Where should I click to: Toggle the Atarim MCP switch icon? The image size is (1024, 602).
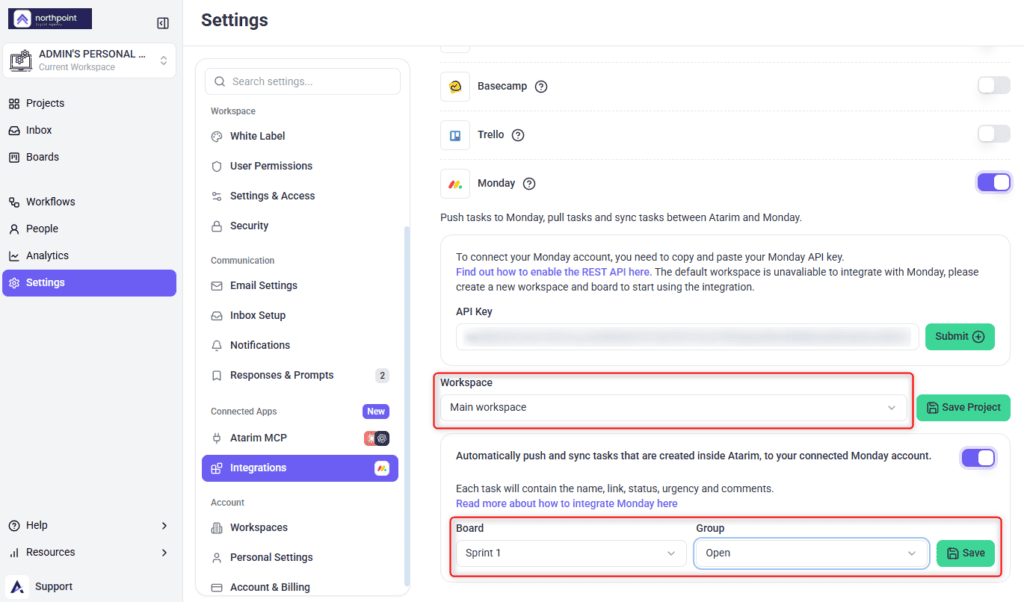[377, 438]
